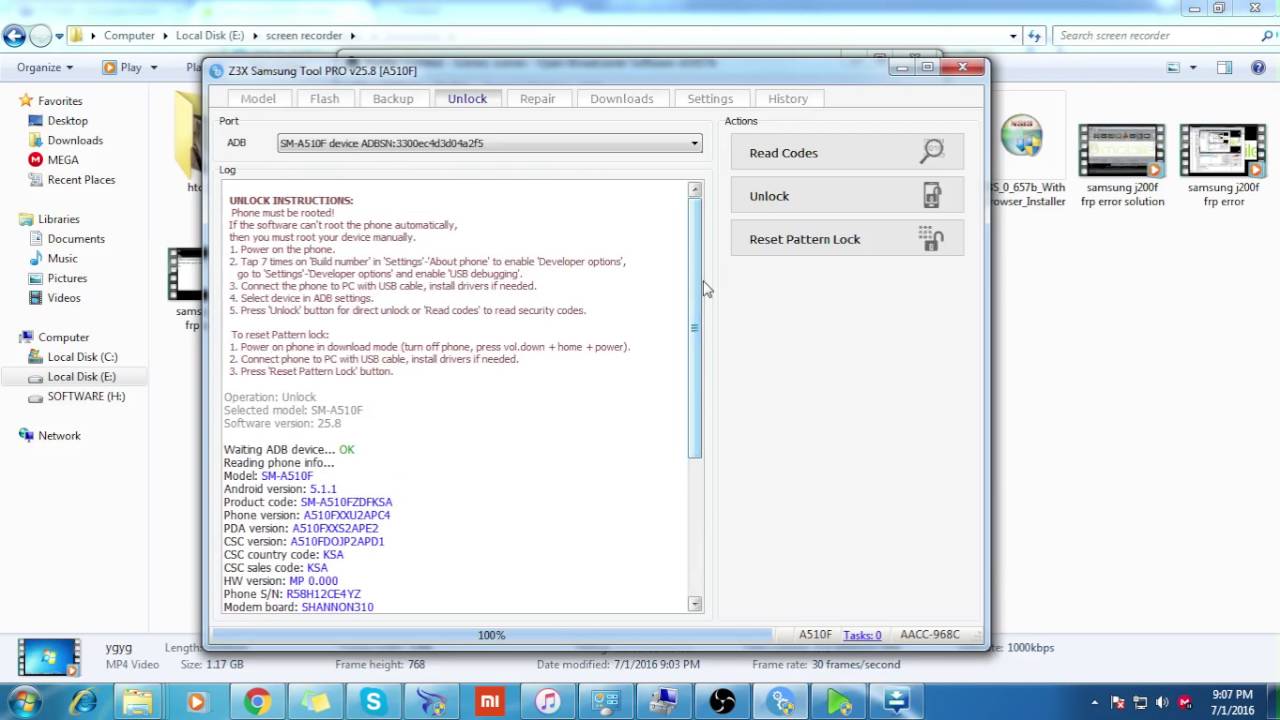Viewport: 1280px width, 720px height.
Task: Click the Explorer back arrow button
Action: [x=14, y=36]
